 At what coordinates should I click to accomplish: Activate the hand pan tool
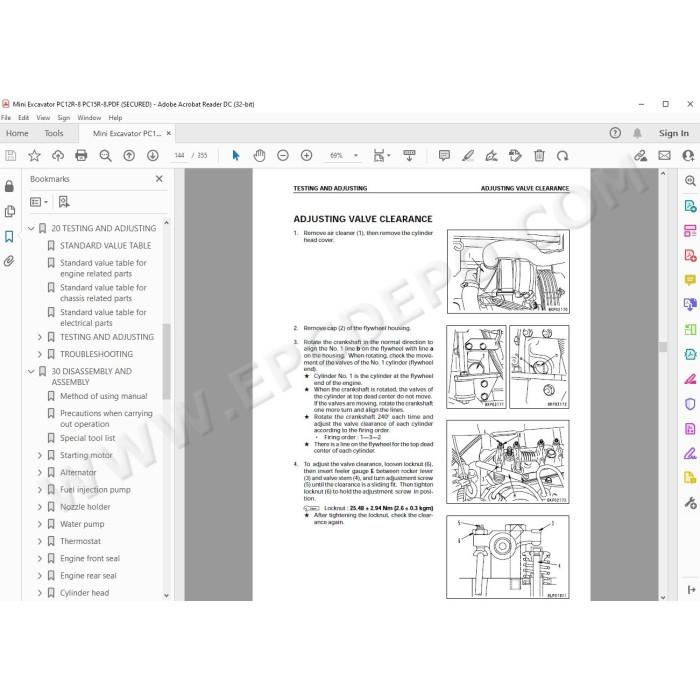coord(259,155)
